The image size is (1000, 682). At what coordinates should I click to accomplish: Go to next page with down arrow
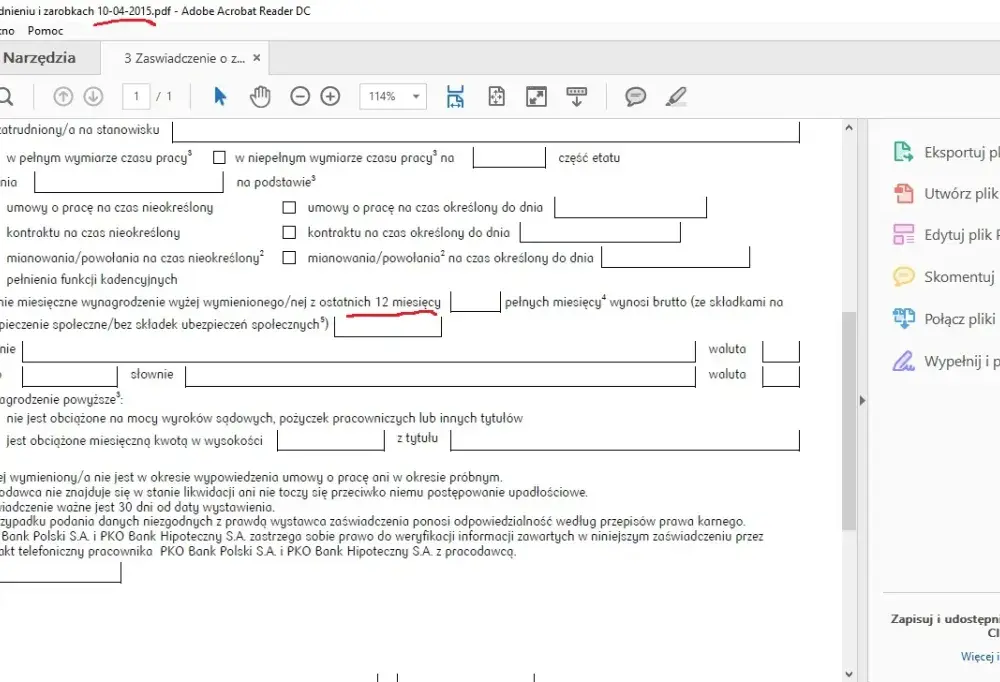point(93,96)
